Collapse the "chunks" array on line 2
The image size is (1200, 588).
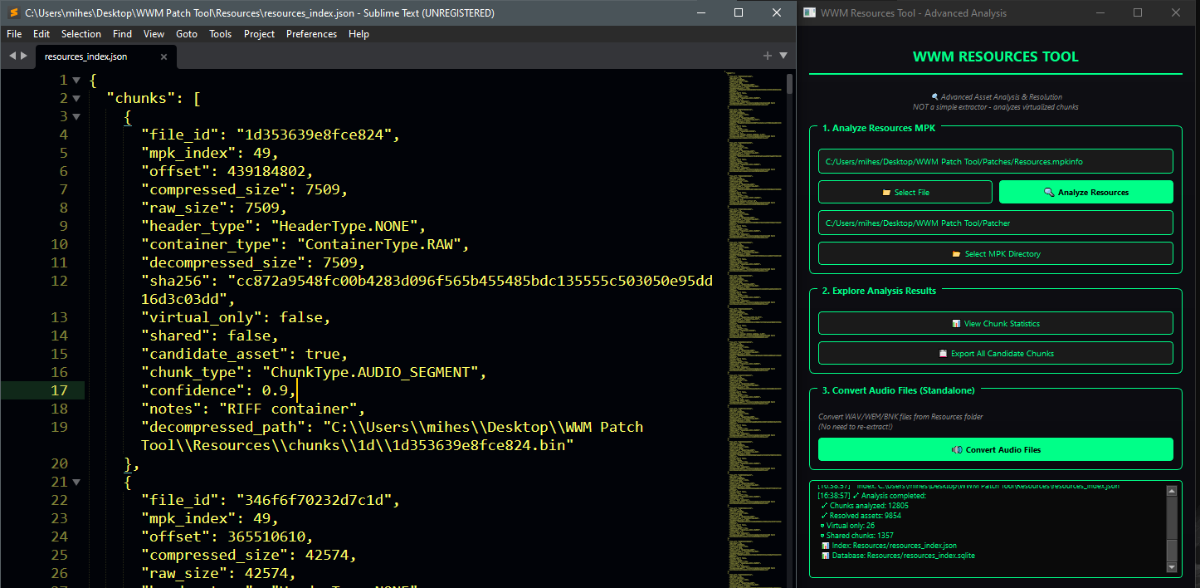point(78,98)
